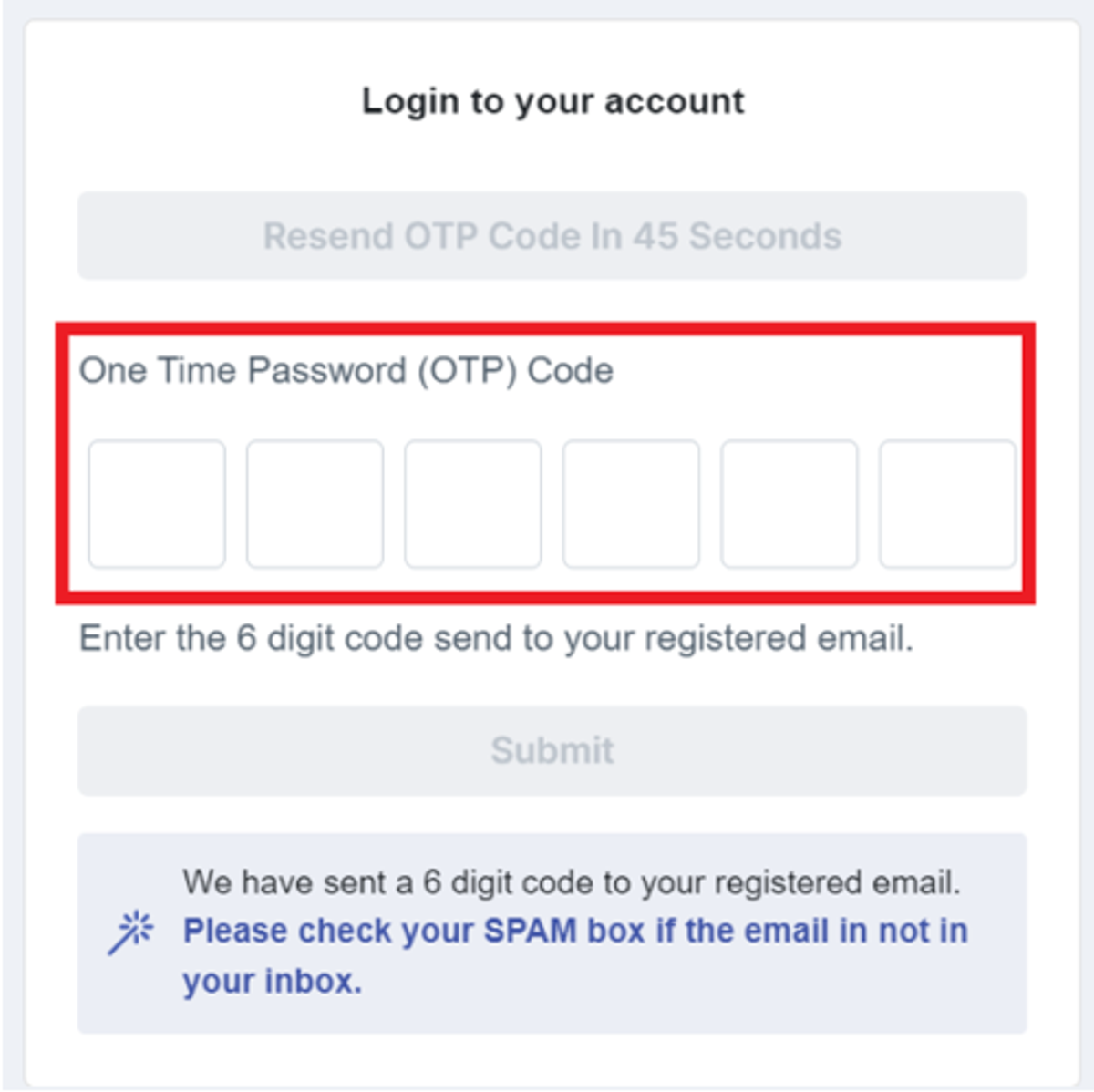Select the first OTP digit box
The height and width of the screenshot is (1092, 1094).
157,503
